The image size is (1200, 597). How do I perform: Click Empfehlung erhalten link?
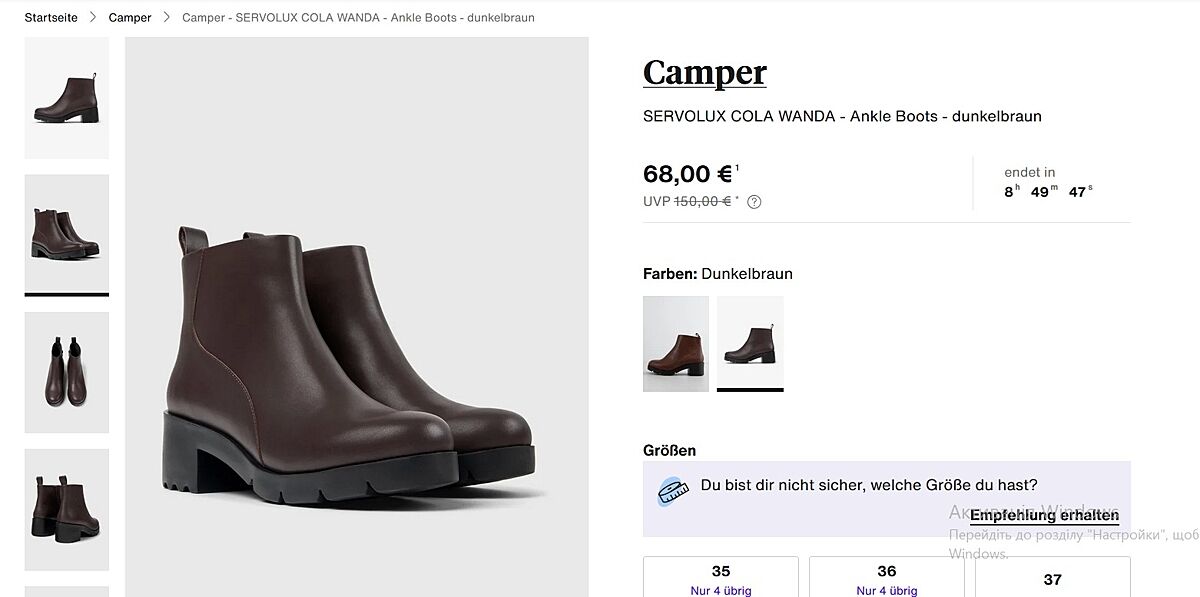(x=1044, y=516)
